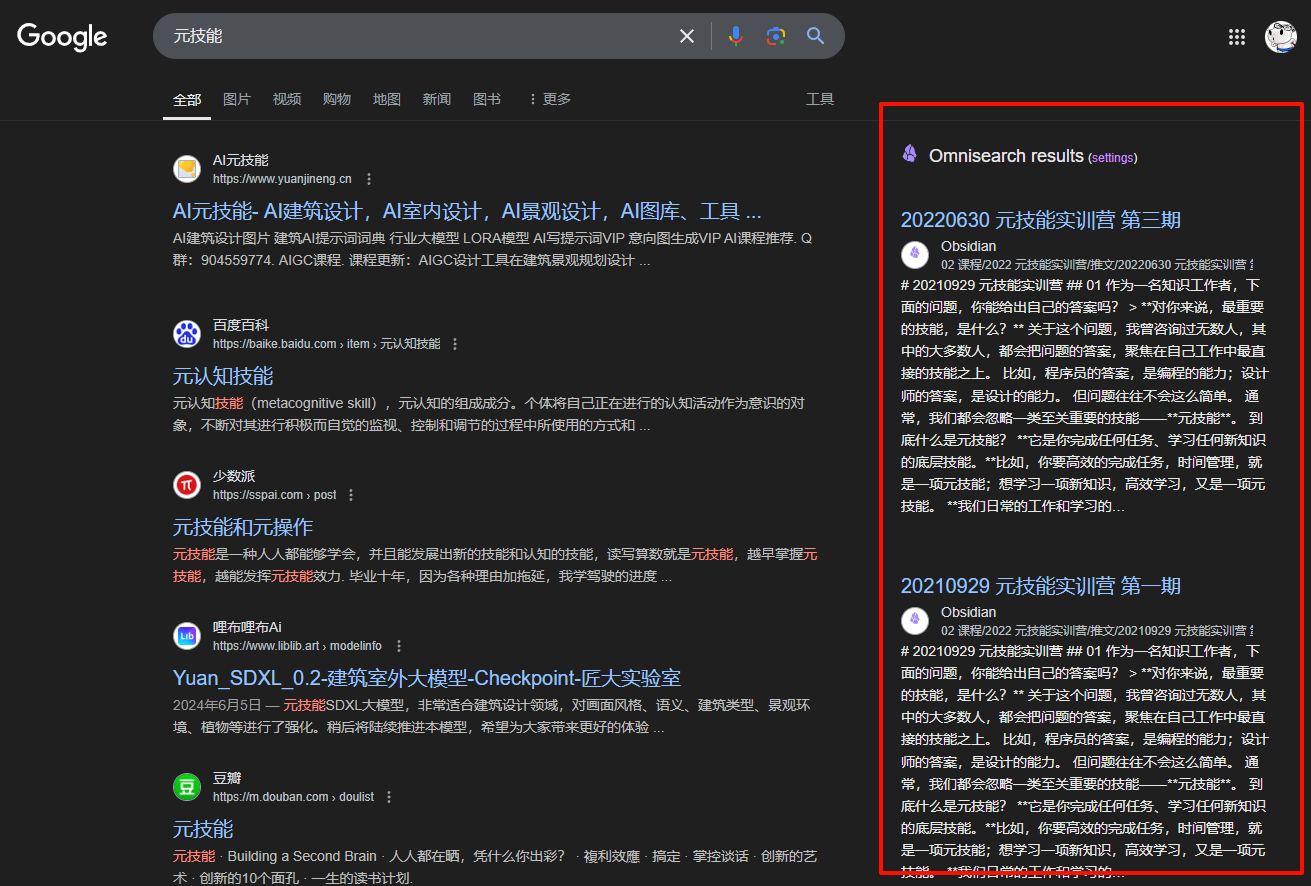The width and height of the screenshot is (1311, 886).
Task: Open more options for sspai.com result
Action: pyautogui.click(x=351, y=495)
